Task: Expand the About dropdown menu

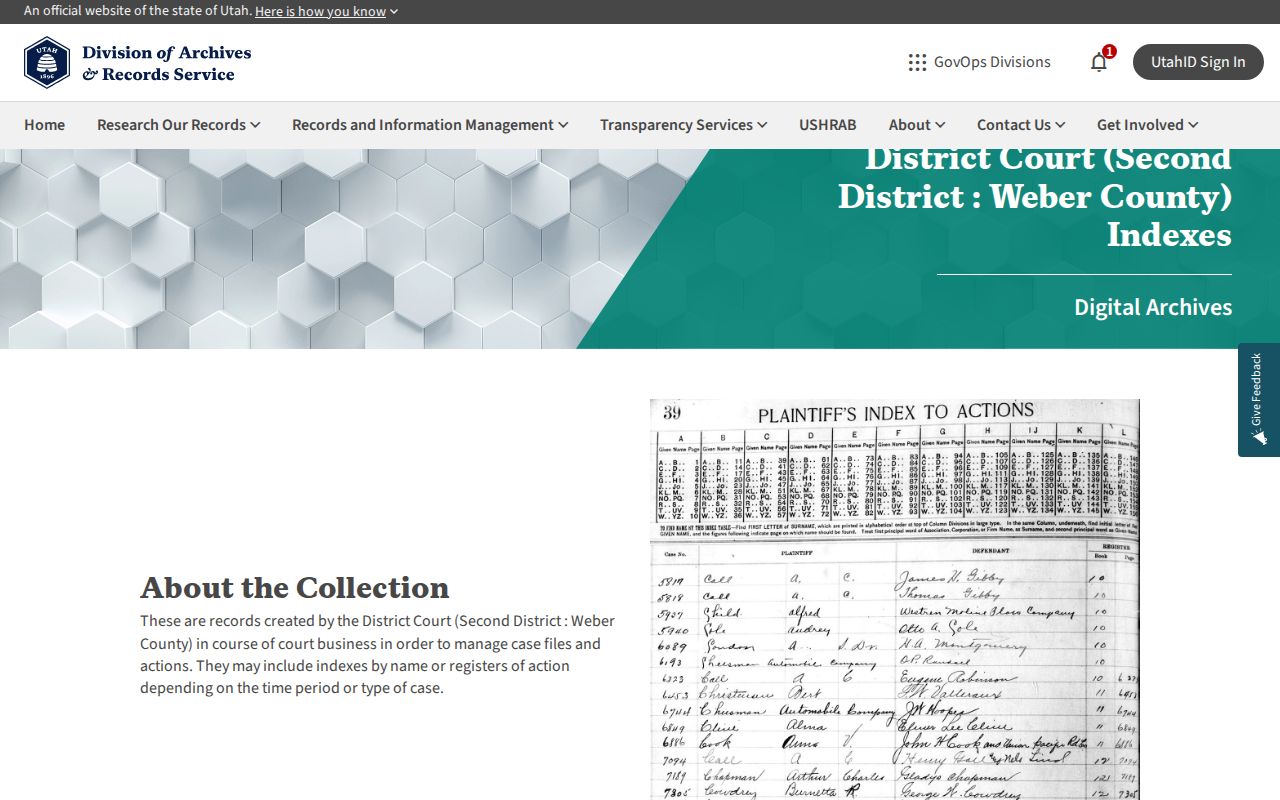Action: click(x=917, y=125)
